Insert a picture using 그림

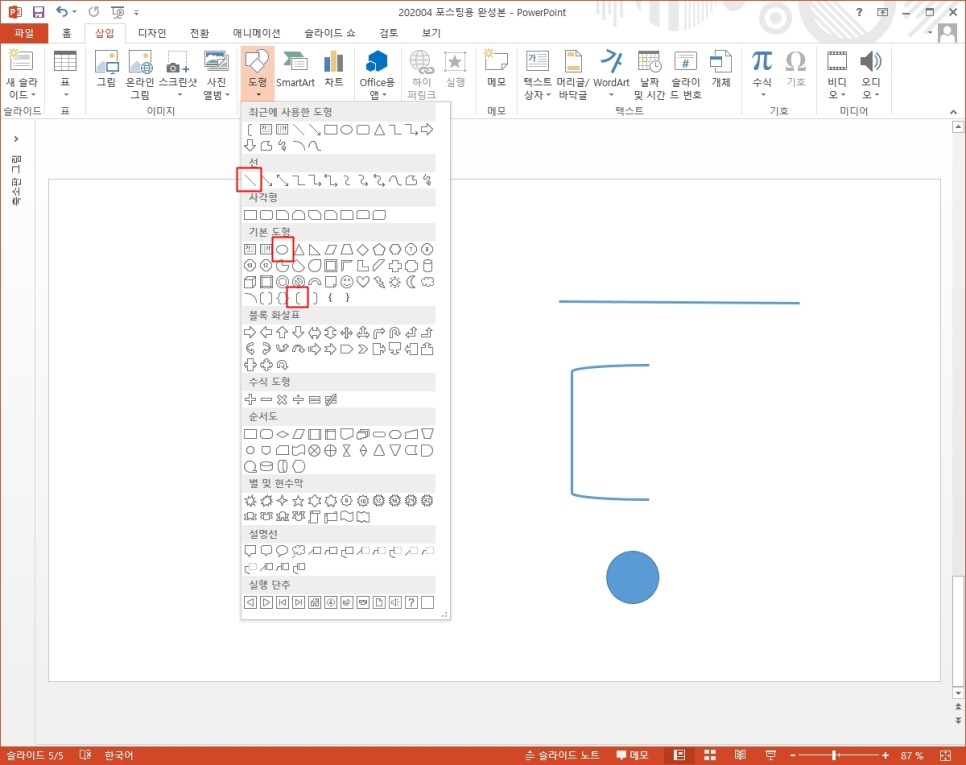point(106,69)
